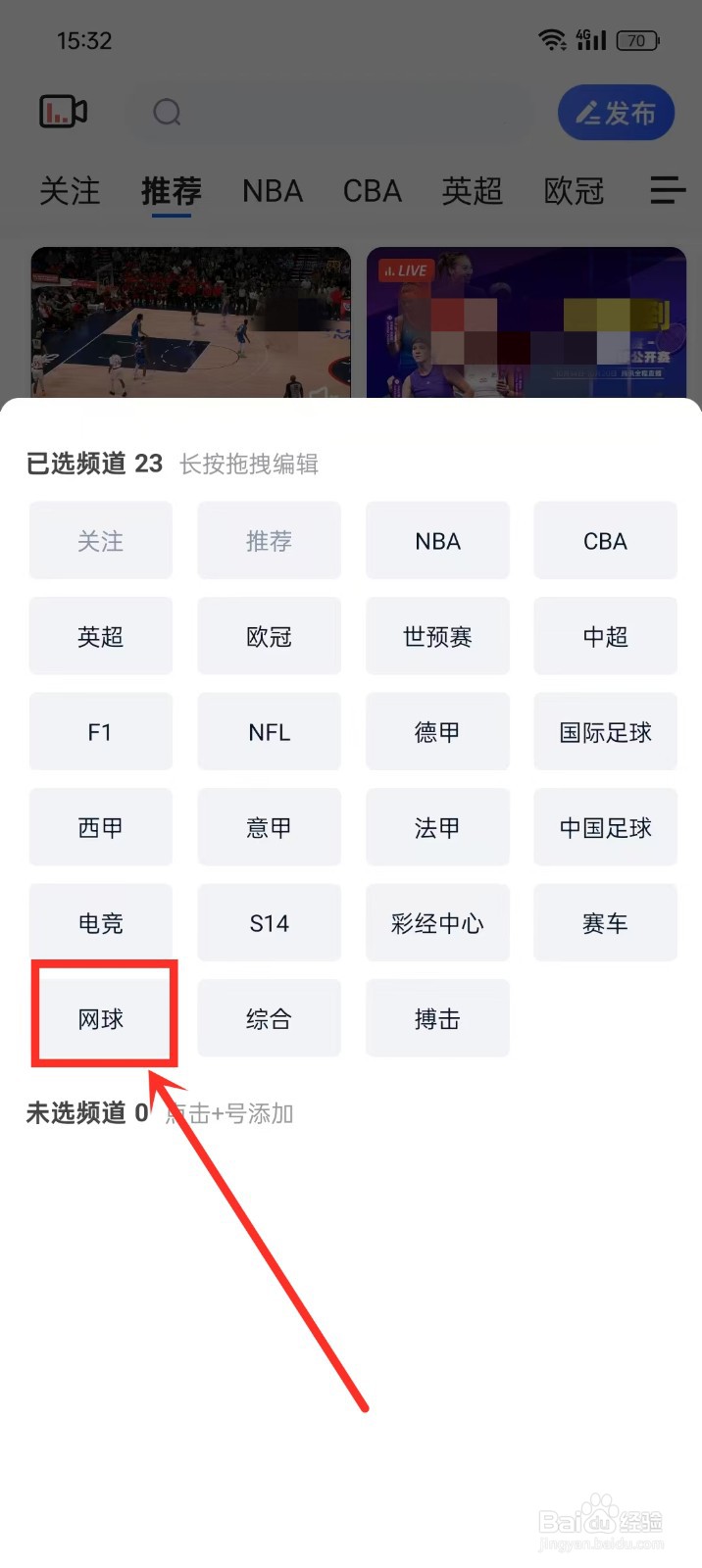Tap the 世预赛 channel tile
The width and height of the screenshot is (702, 1568).
click(437, 637)
